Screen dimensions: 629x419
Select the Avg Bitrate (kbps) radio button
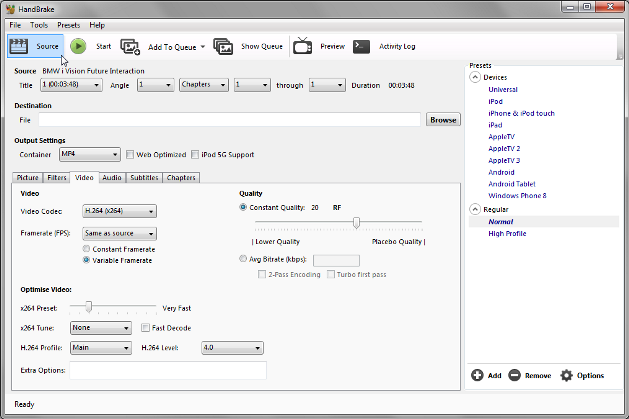243,259
